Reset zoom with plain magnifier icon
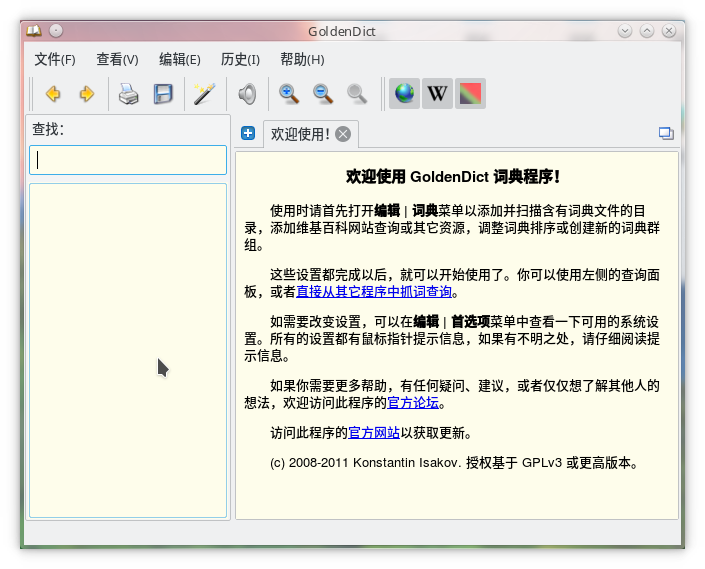The height and width of the screenshot is (569, 705). coord(357,94)
